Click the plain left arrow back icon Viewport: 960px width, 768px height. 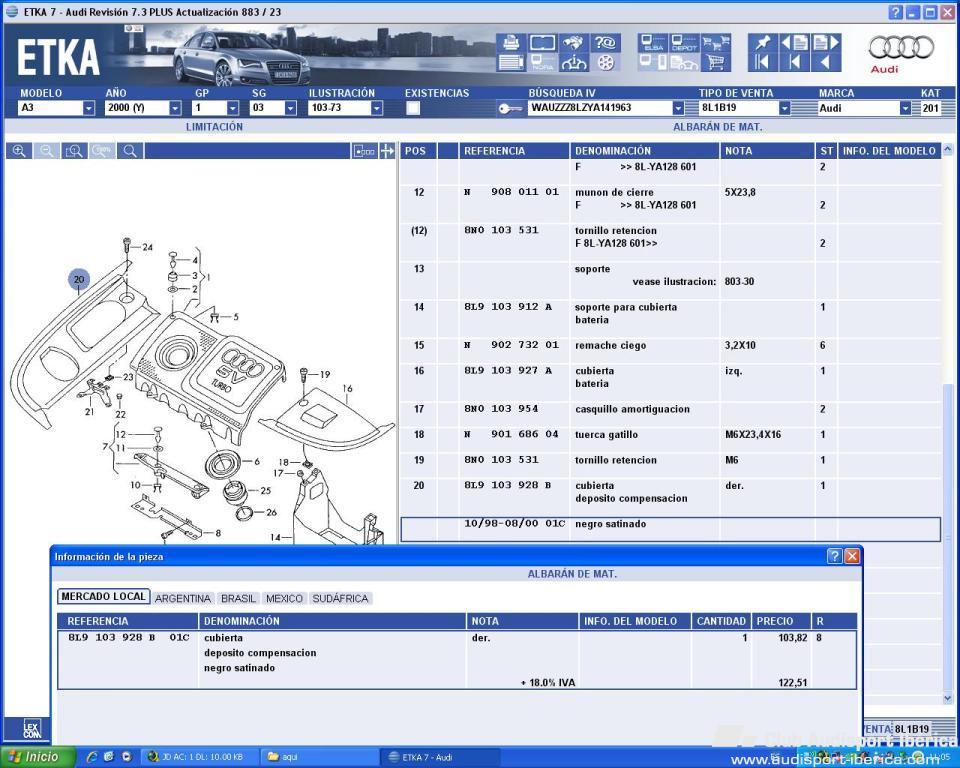coord(826,62)
